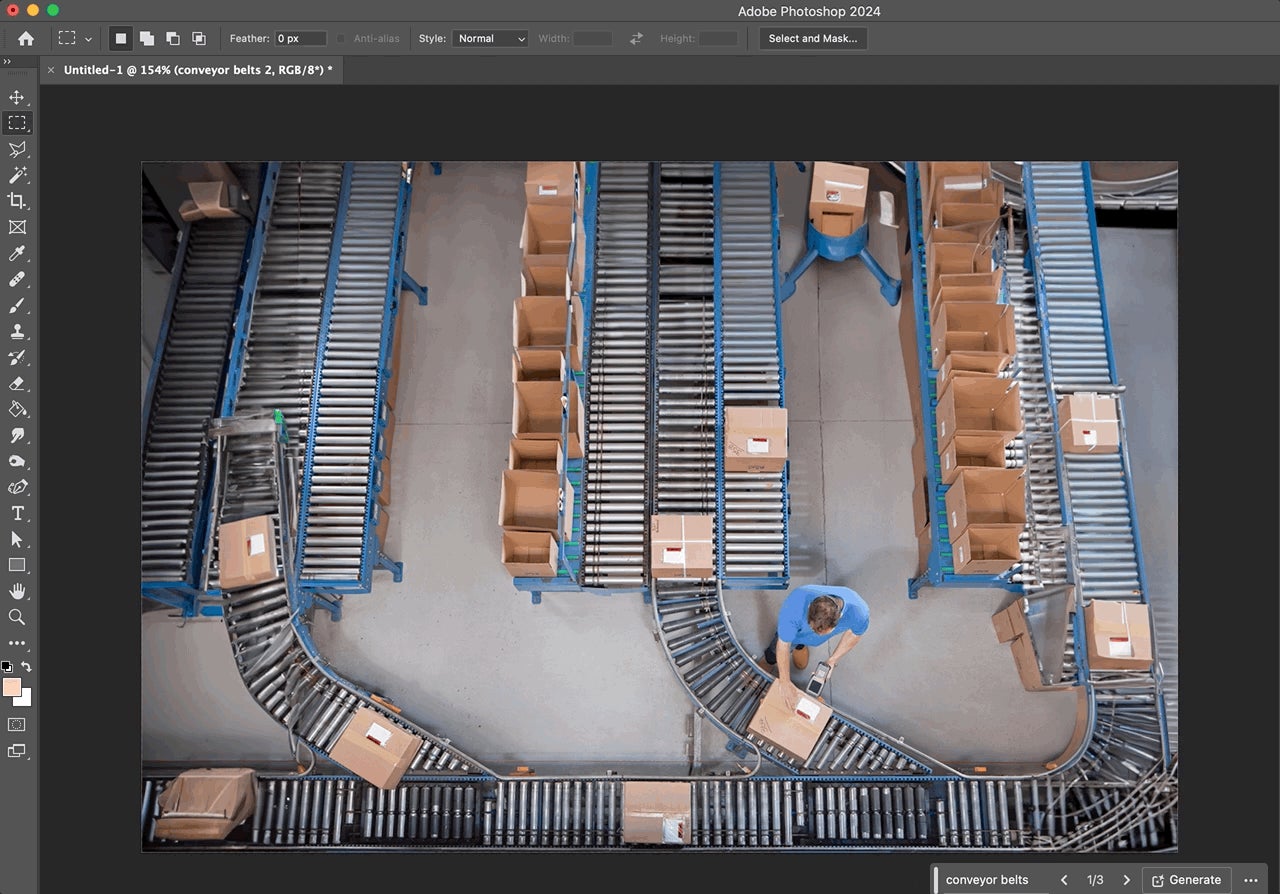
Task: Select the Move tool
Action: (x=17, y=97)
